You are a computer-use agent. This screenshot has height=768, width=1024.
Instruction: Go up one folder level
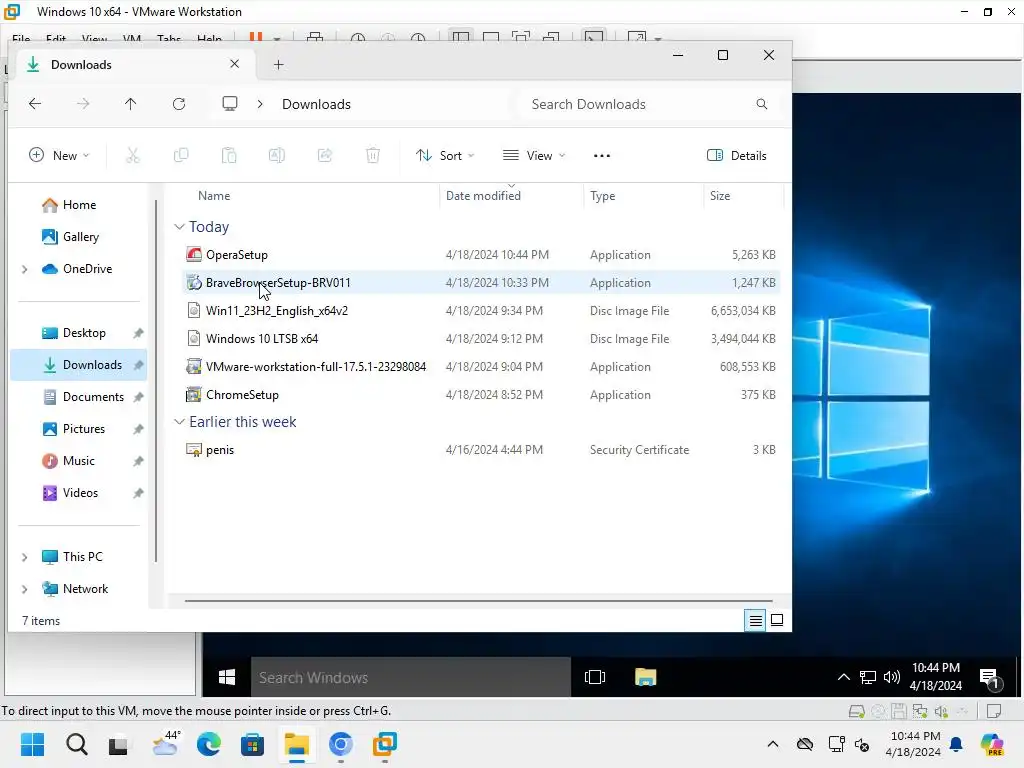[x=131, y=104]
